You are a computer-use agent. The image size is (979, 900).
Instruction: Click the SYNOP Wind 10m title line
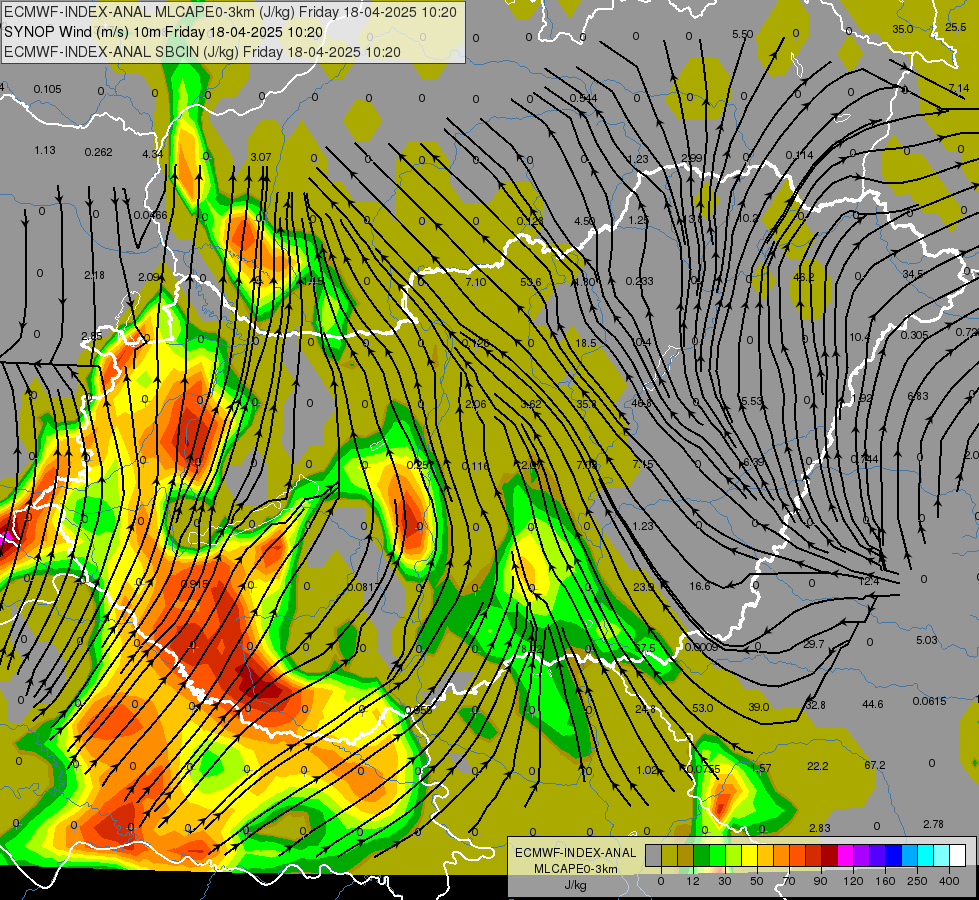pyautogui.click(x=164, y=32)
